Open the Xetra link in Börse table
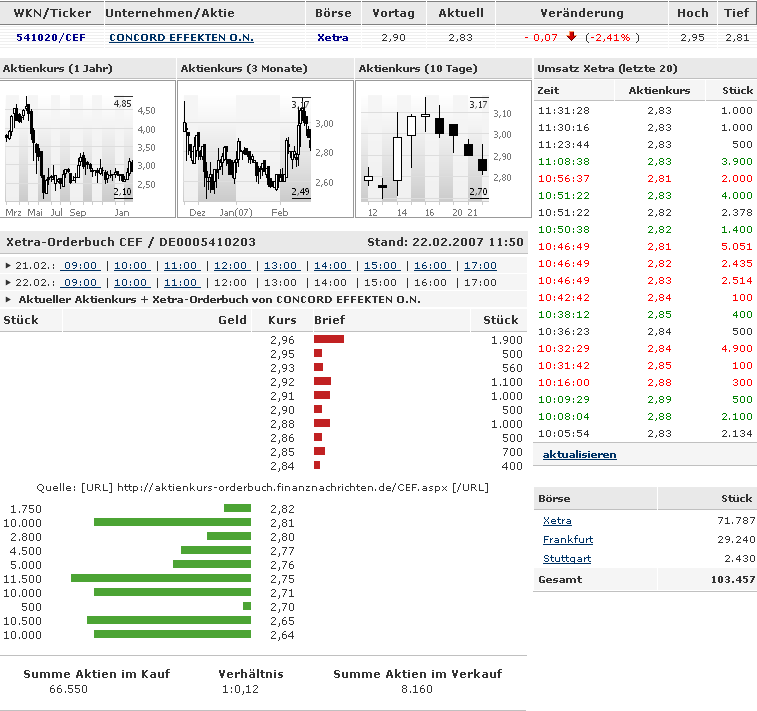This screenshot has height=711, width=757. tap(557, 520)
